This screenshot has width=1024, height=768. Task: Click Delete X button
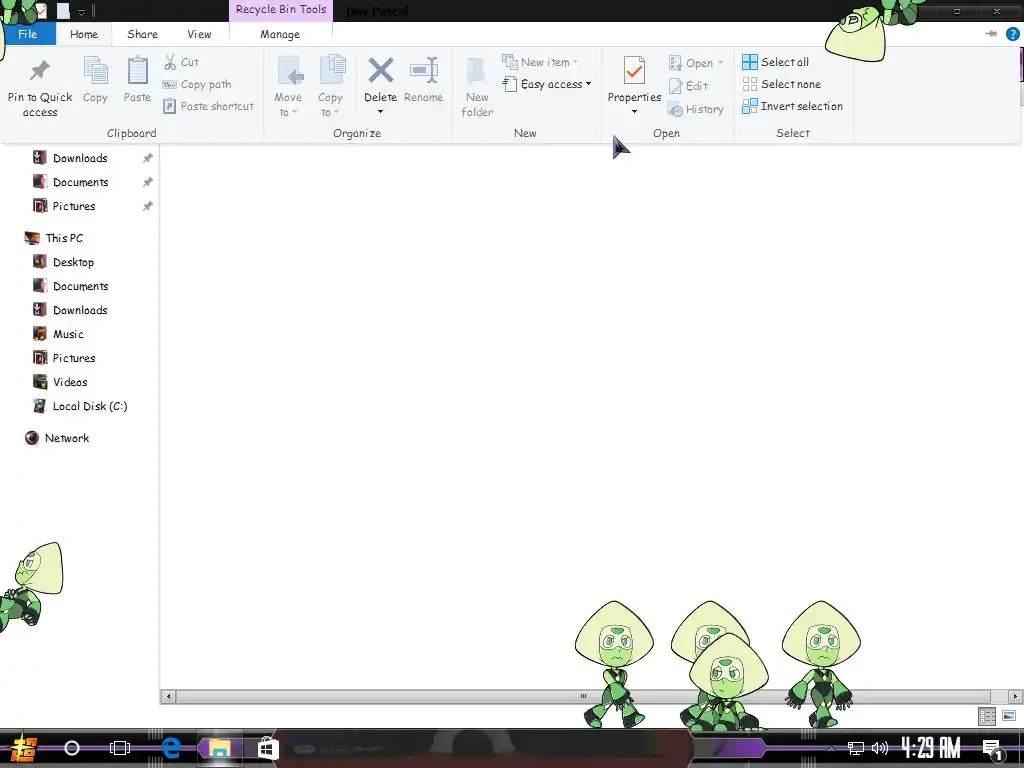tap(380, 71)
